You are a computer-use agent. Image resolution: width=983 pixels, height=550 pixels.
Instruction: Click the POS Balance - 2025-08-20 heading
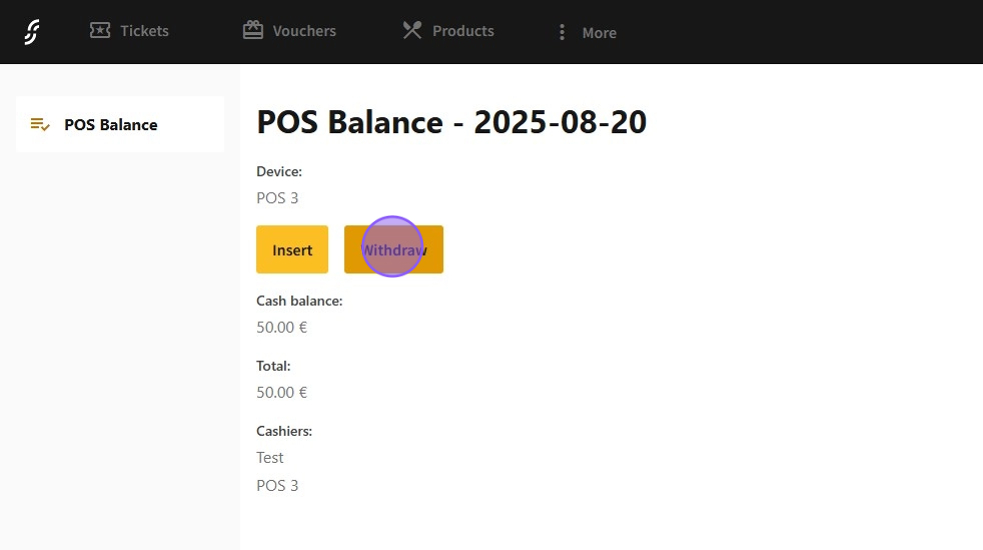point(451,123)
